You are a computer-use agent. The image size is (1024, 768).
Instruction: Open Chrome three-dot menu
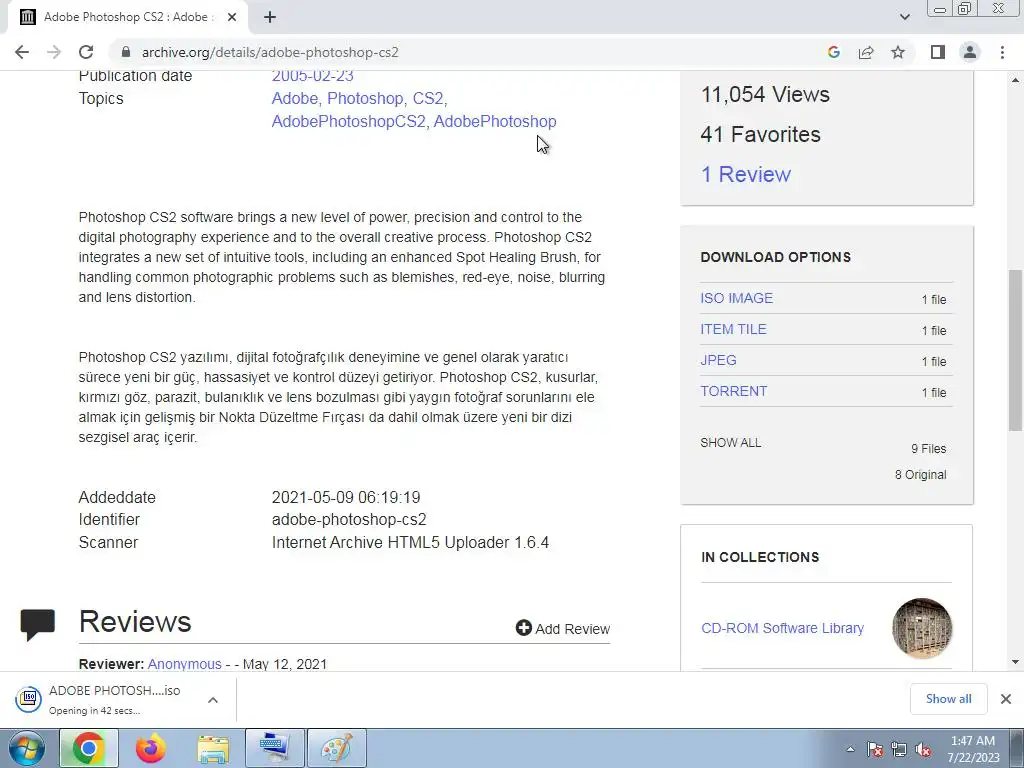(1002, 52)
